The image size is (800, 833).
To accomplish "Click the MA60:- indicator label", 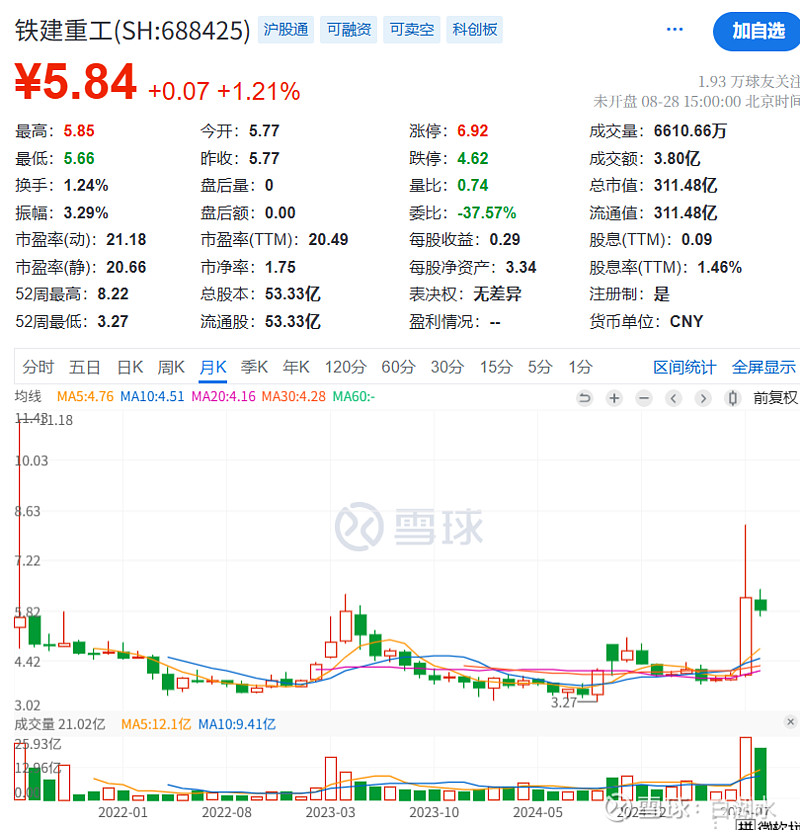I will pos(354,396).
